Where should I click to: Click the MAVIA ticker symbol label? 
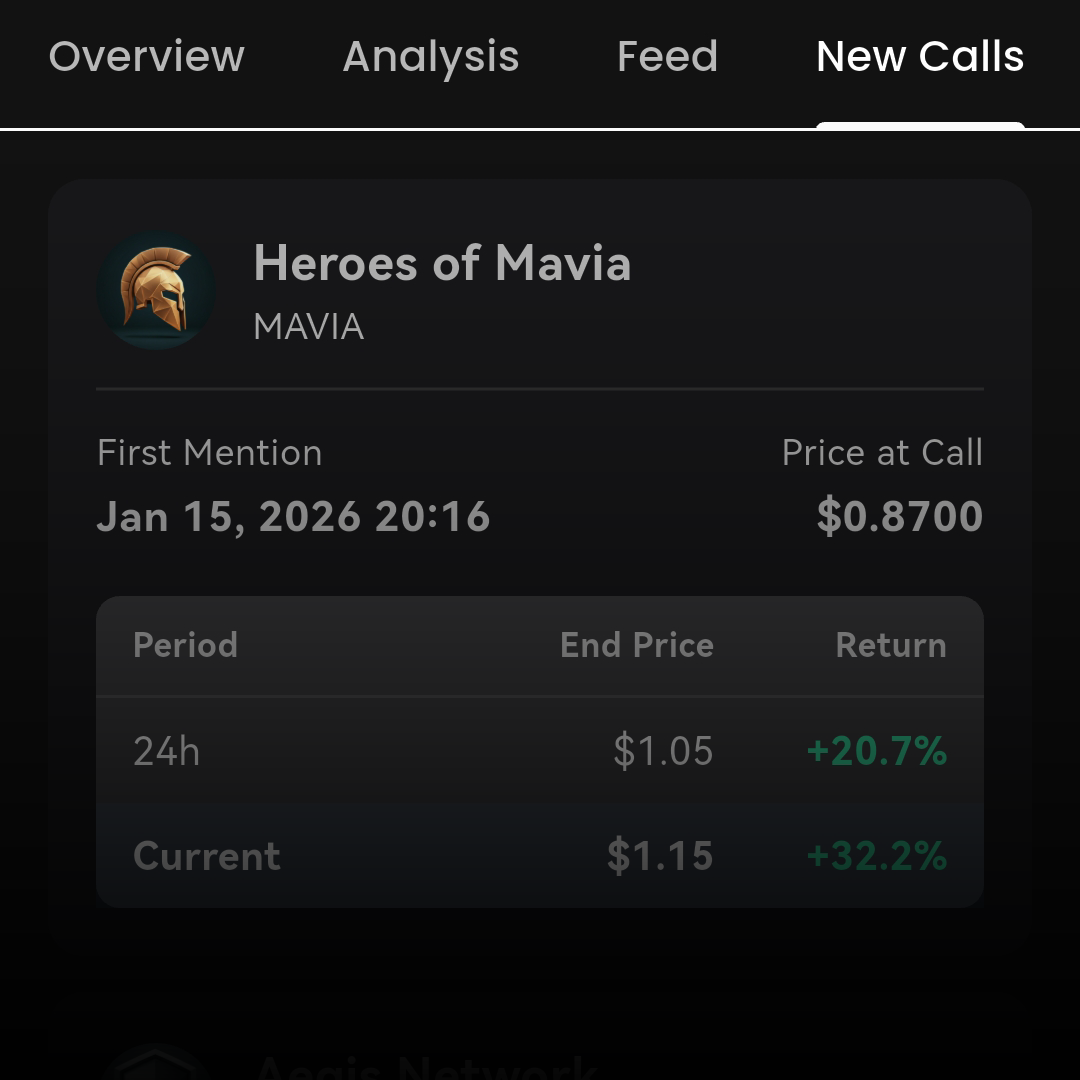coord(308,326)
